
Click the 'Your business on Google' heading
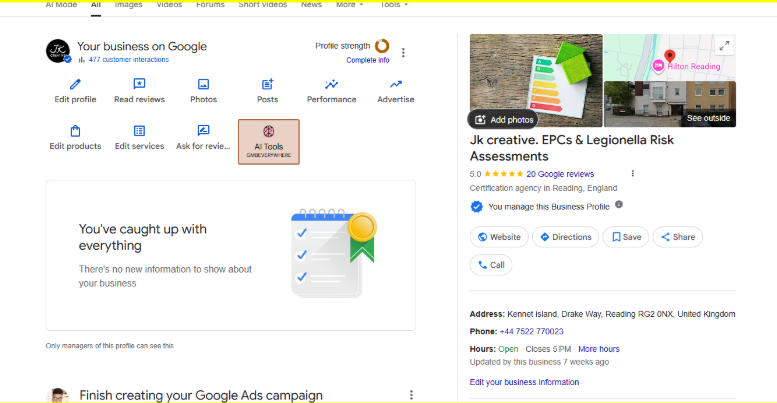(x=142, y=47)
